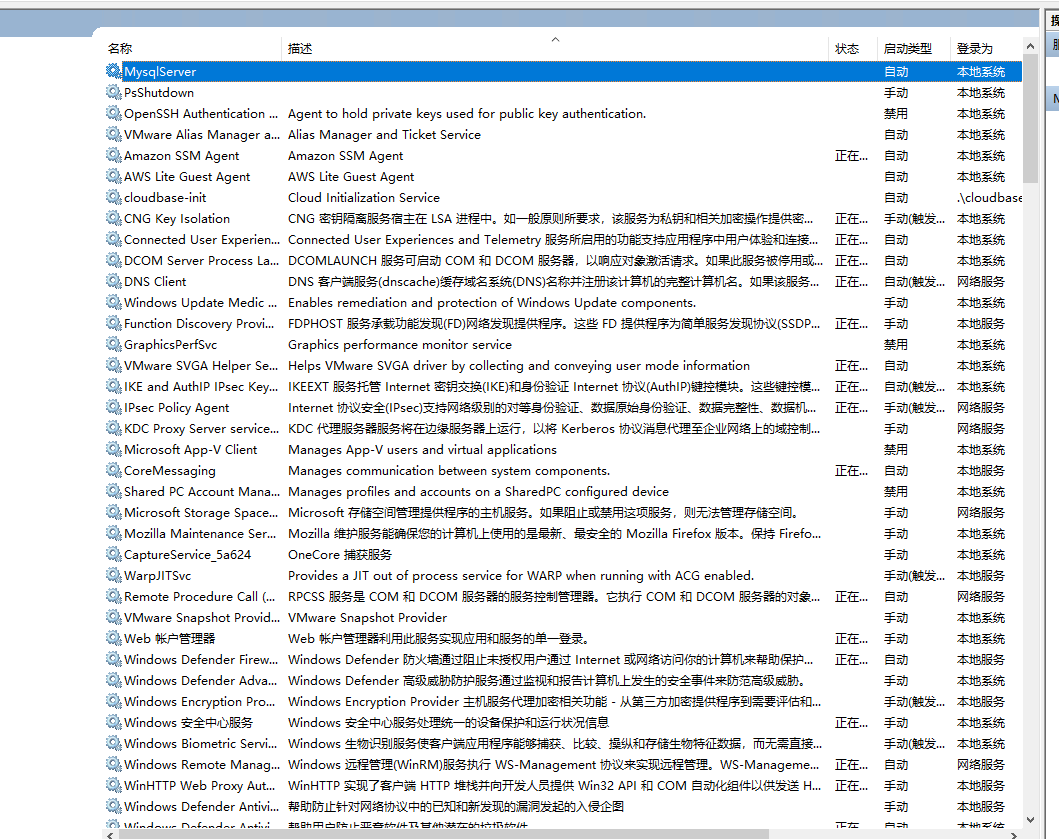Viewport: 1059px width, 839px height.
Task: Select the Windows Defender Firewall service name
Action: coord(201,659)
